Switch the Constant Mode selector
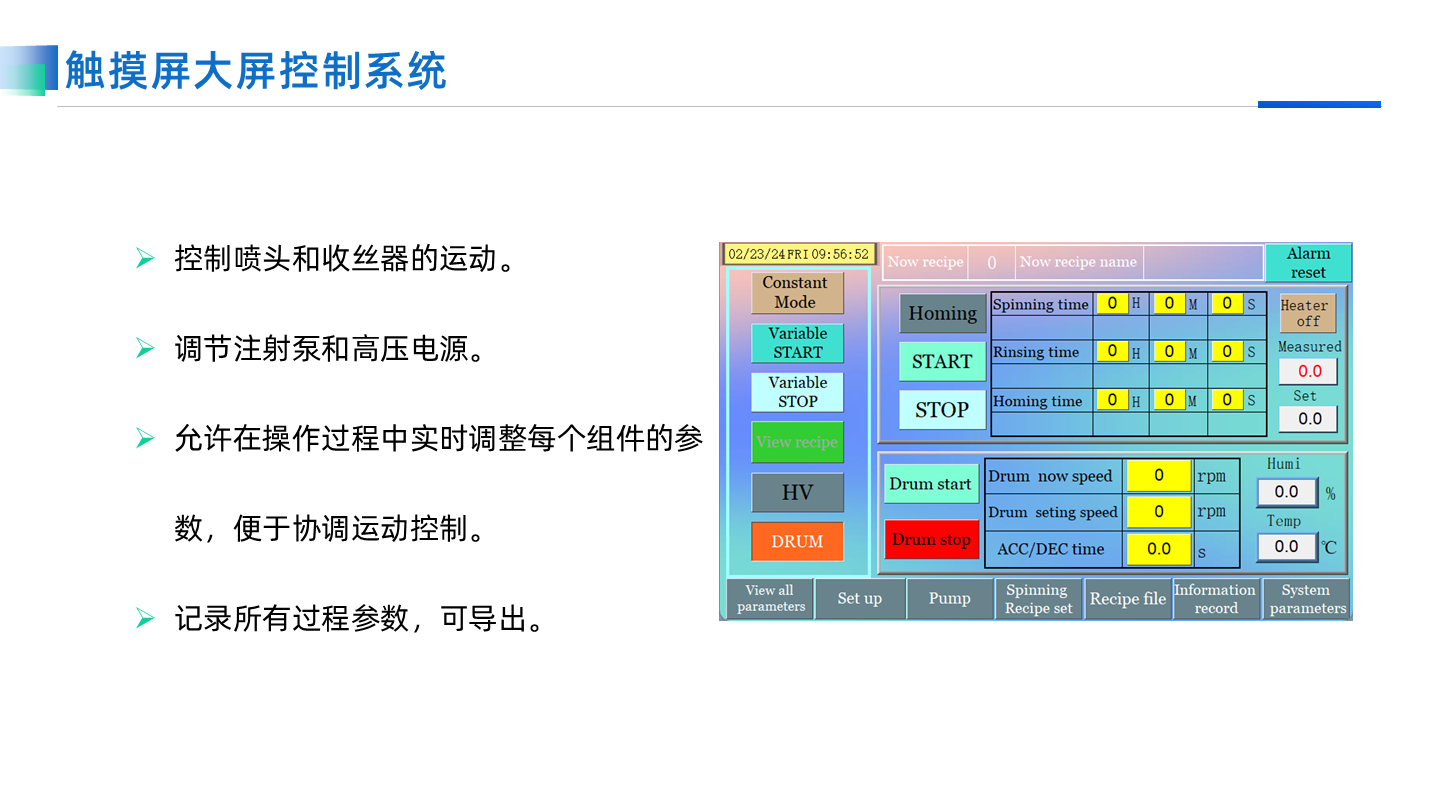The height and width of the screenshot is (810, 1440). point(797,293)
